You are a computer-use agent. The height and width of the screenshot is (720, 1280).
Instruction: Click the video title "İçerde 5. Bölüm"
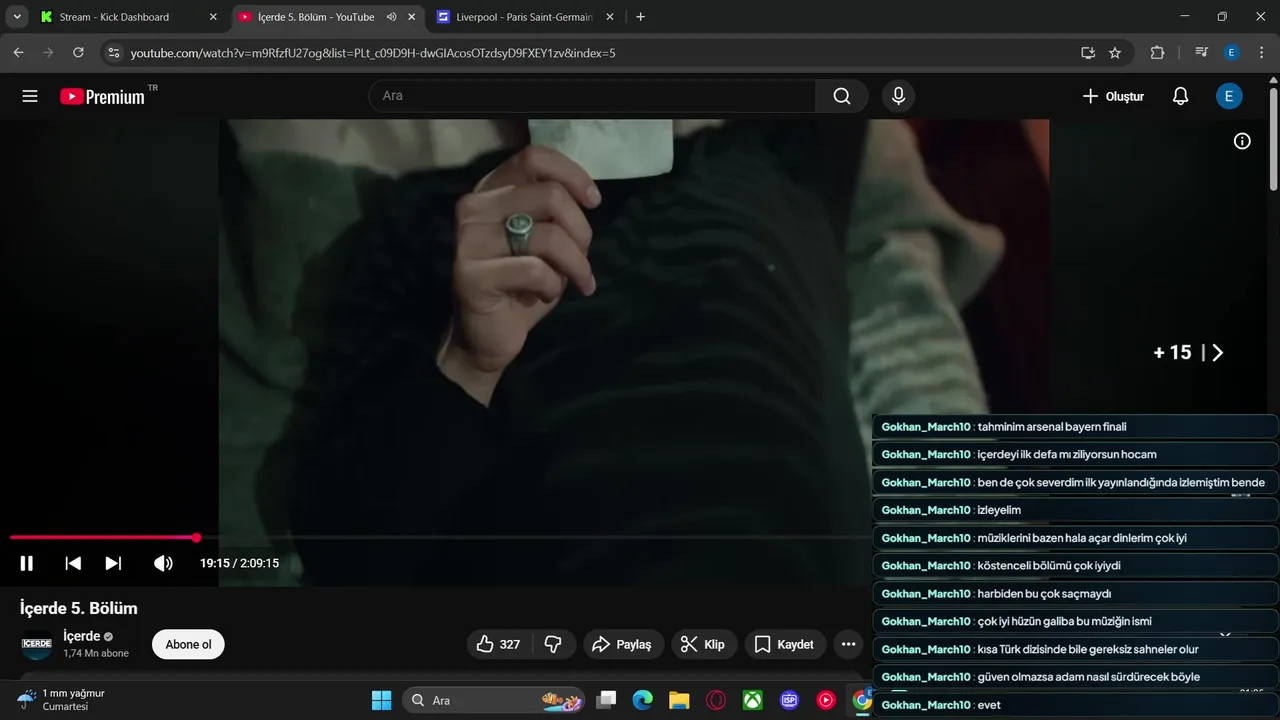(x=79, y=608)
